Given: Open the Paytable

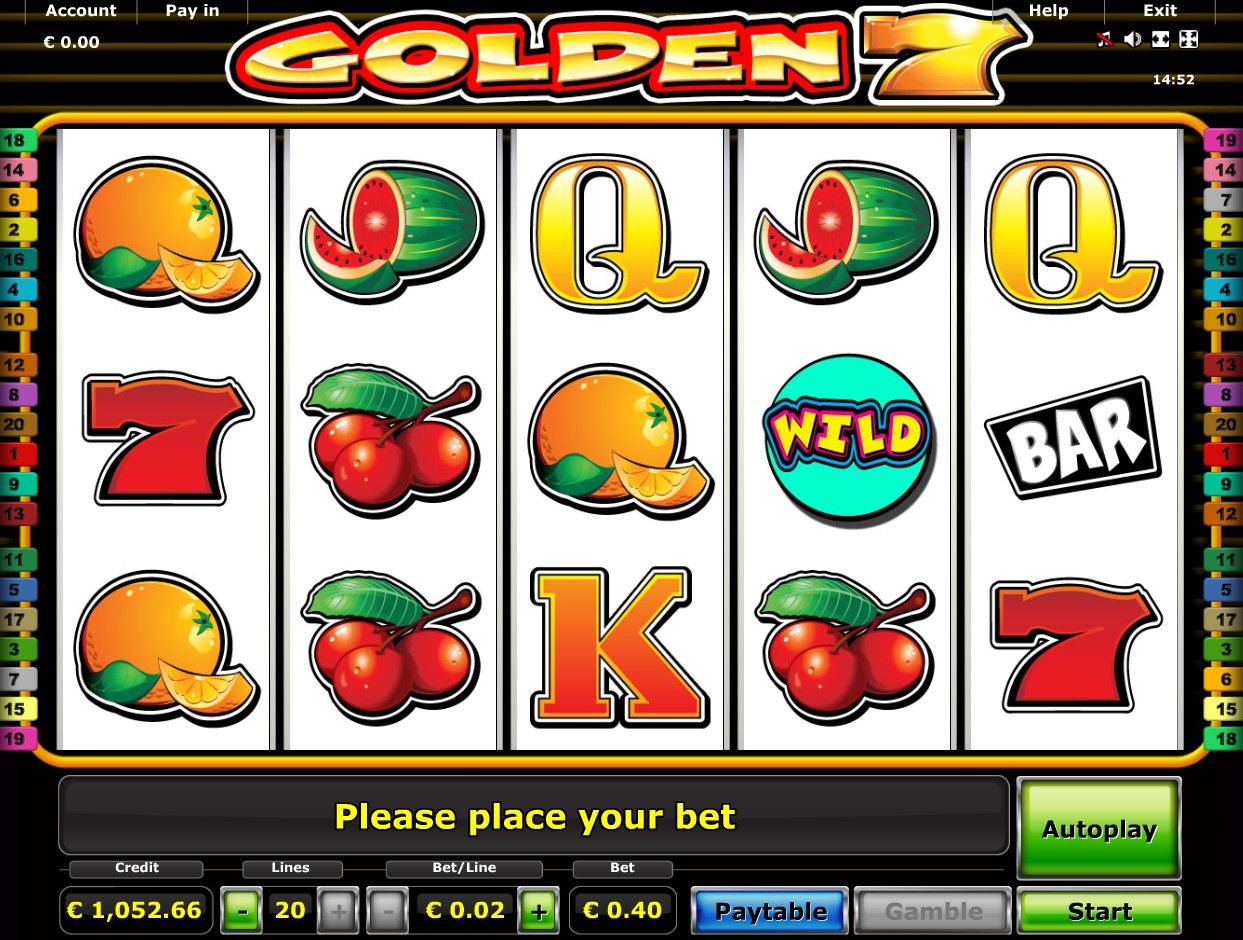Looking at the screenshot, I should point(770,911).
